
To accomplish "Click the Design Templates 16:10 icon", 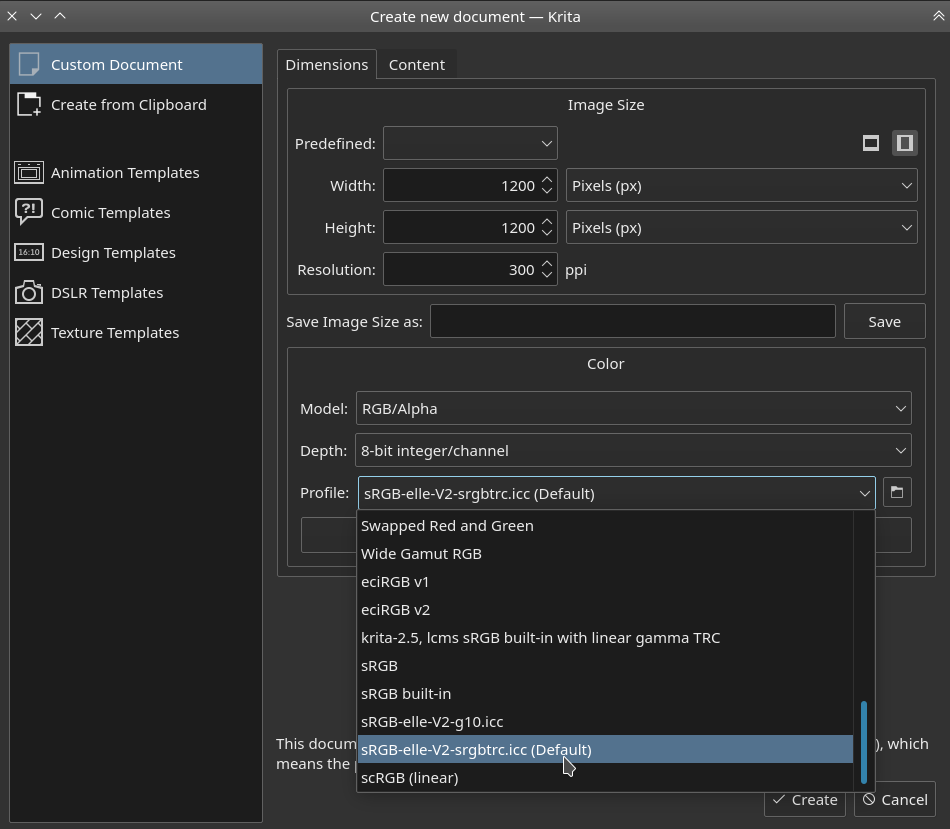I will point(29,252).
